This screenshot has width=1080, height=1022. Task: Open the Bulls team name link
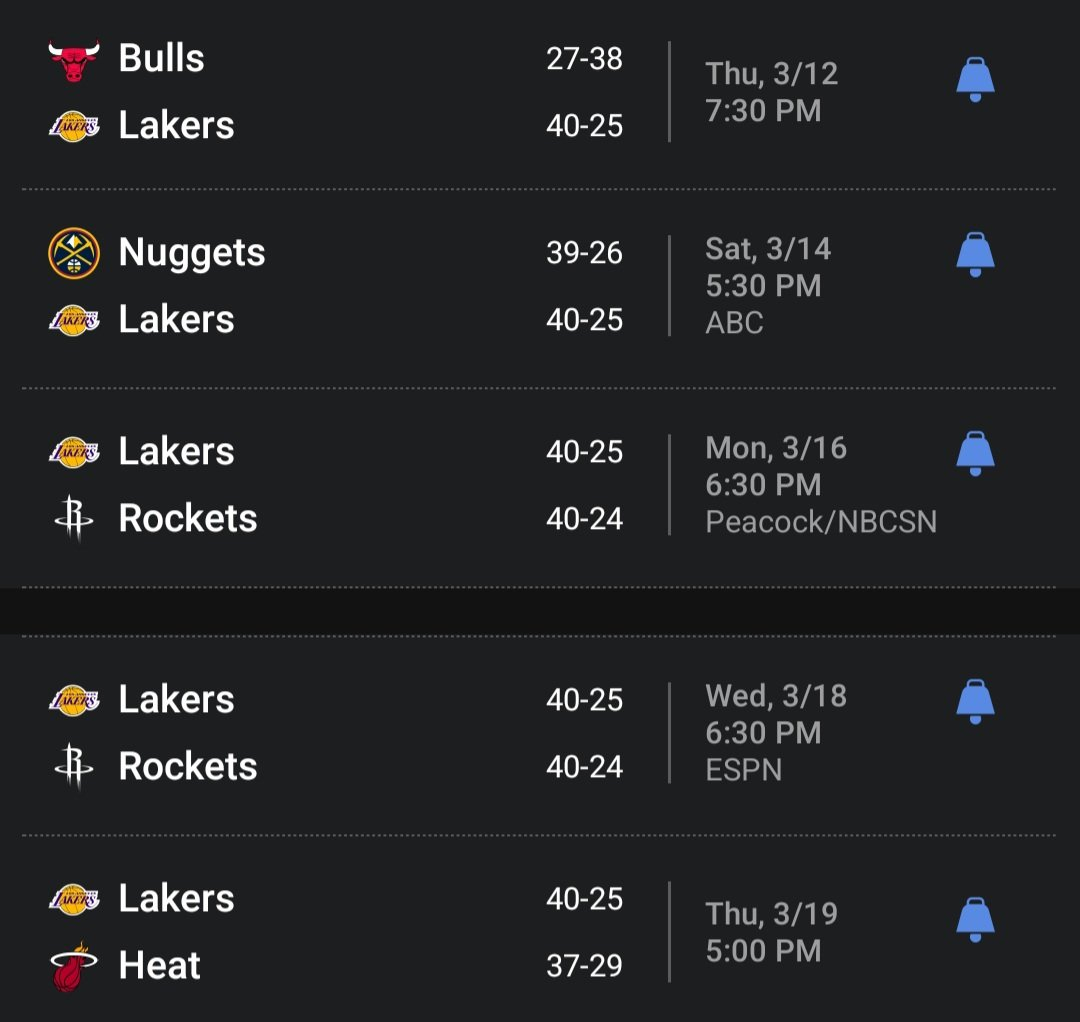[161, 58]
